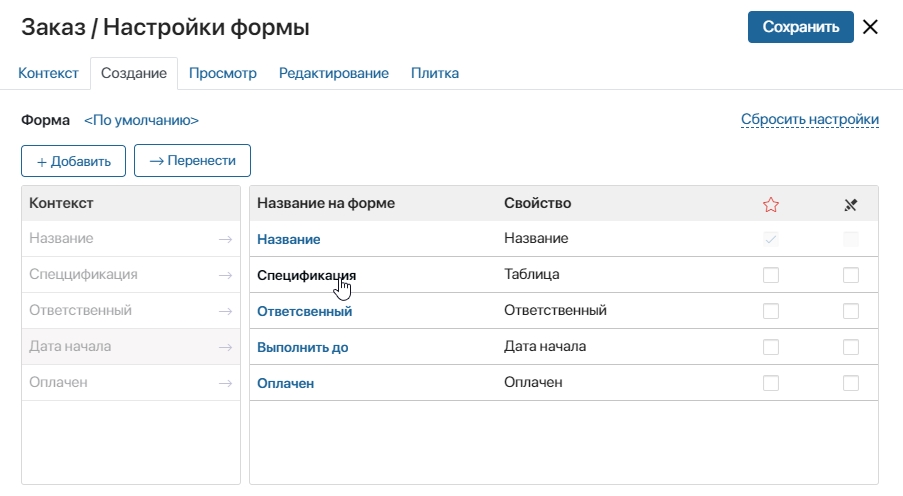Open the Оплачен field name link

[x=285, y=383]
